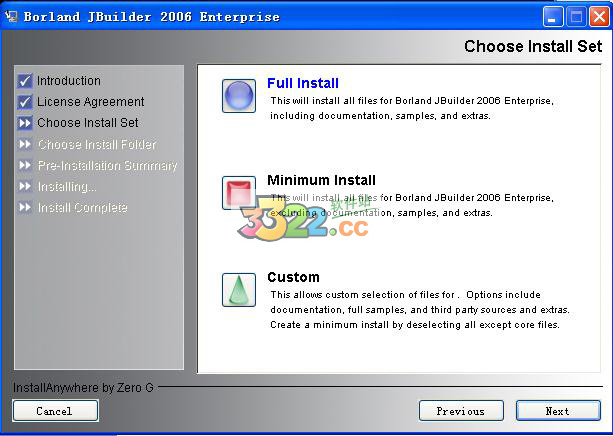Click the Install Complete step label
This screenshot has width=613, height=436.
click(x=82, y=208)
